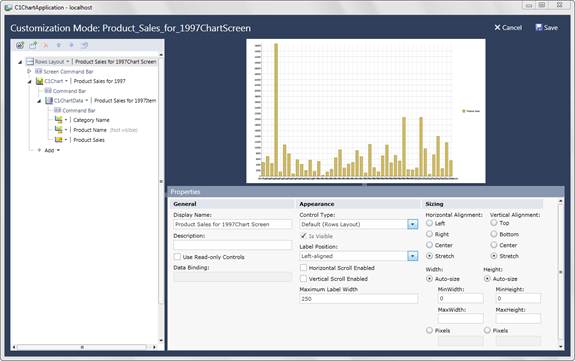
Task: Click the Rows Layout icon in tree
Action: click(30, 62)
